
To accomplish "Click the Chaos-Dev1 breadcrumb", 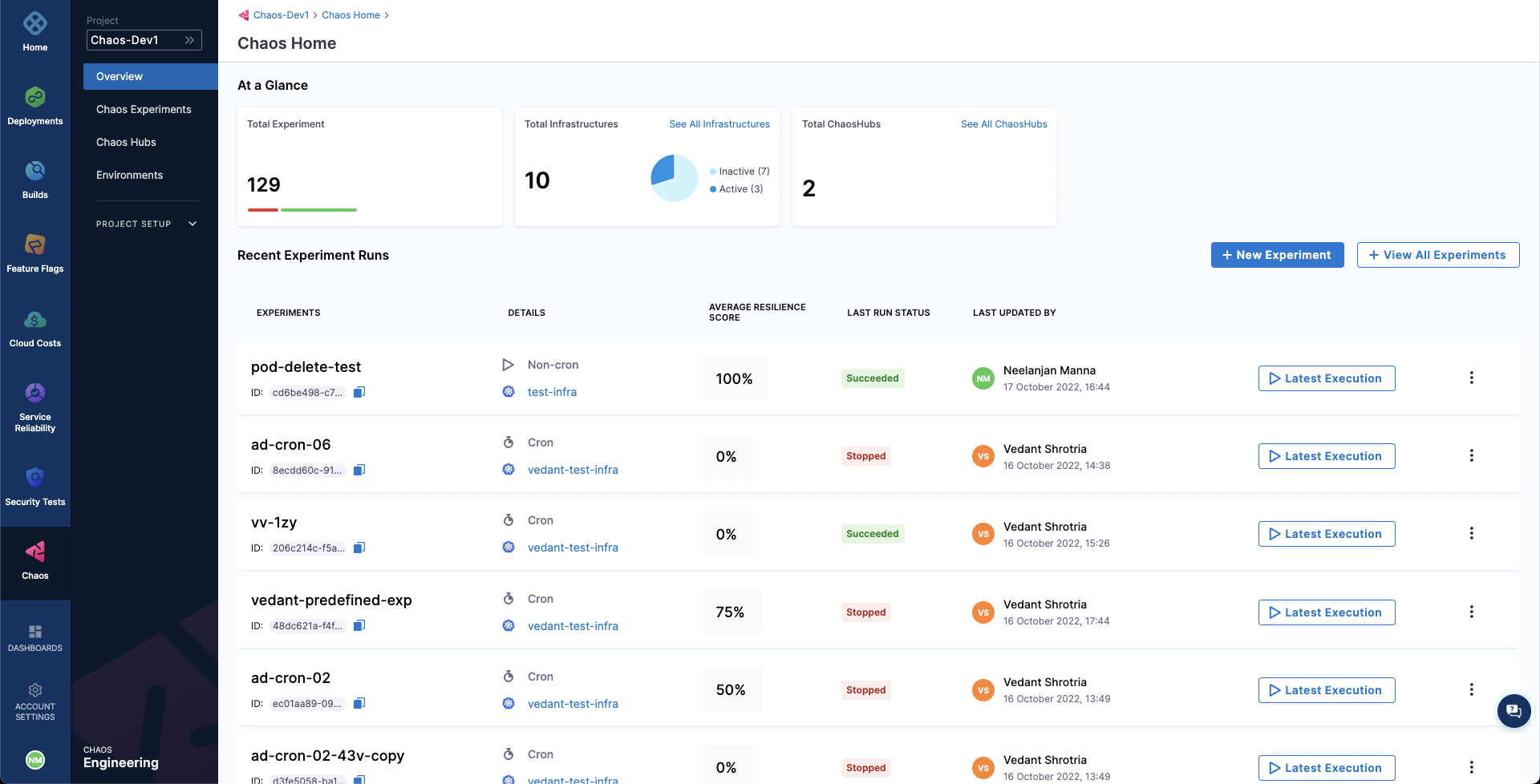I will (281, 15).
